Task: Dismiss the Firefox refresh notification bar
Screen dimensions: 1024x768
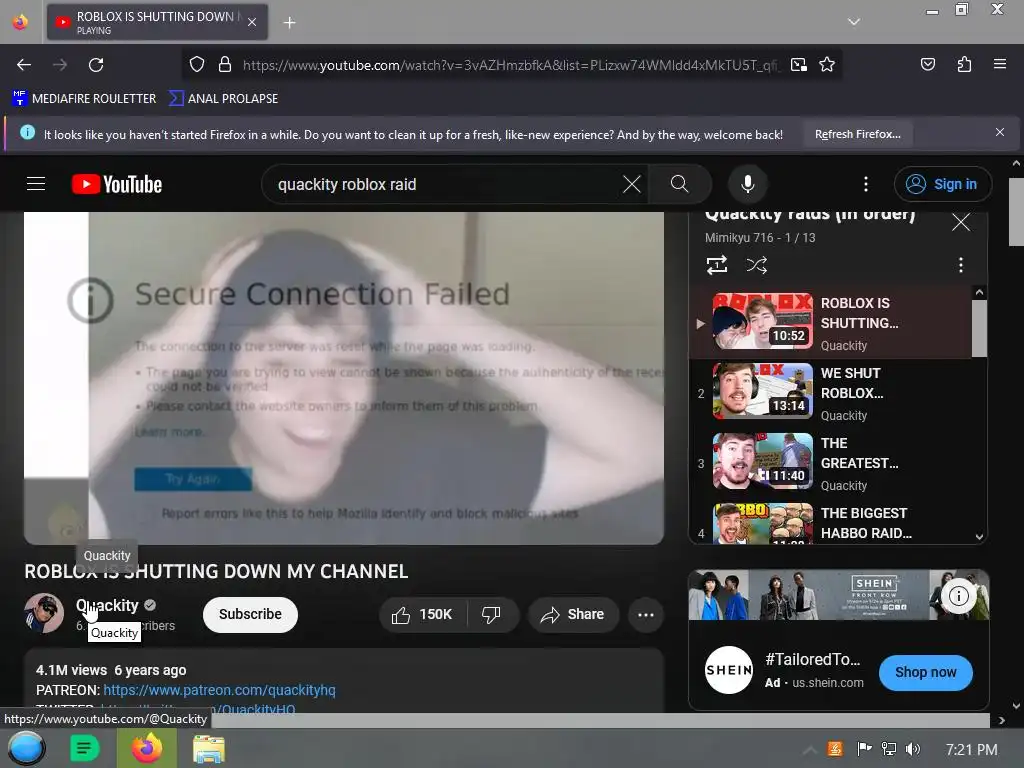Action: coord(999,133)
